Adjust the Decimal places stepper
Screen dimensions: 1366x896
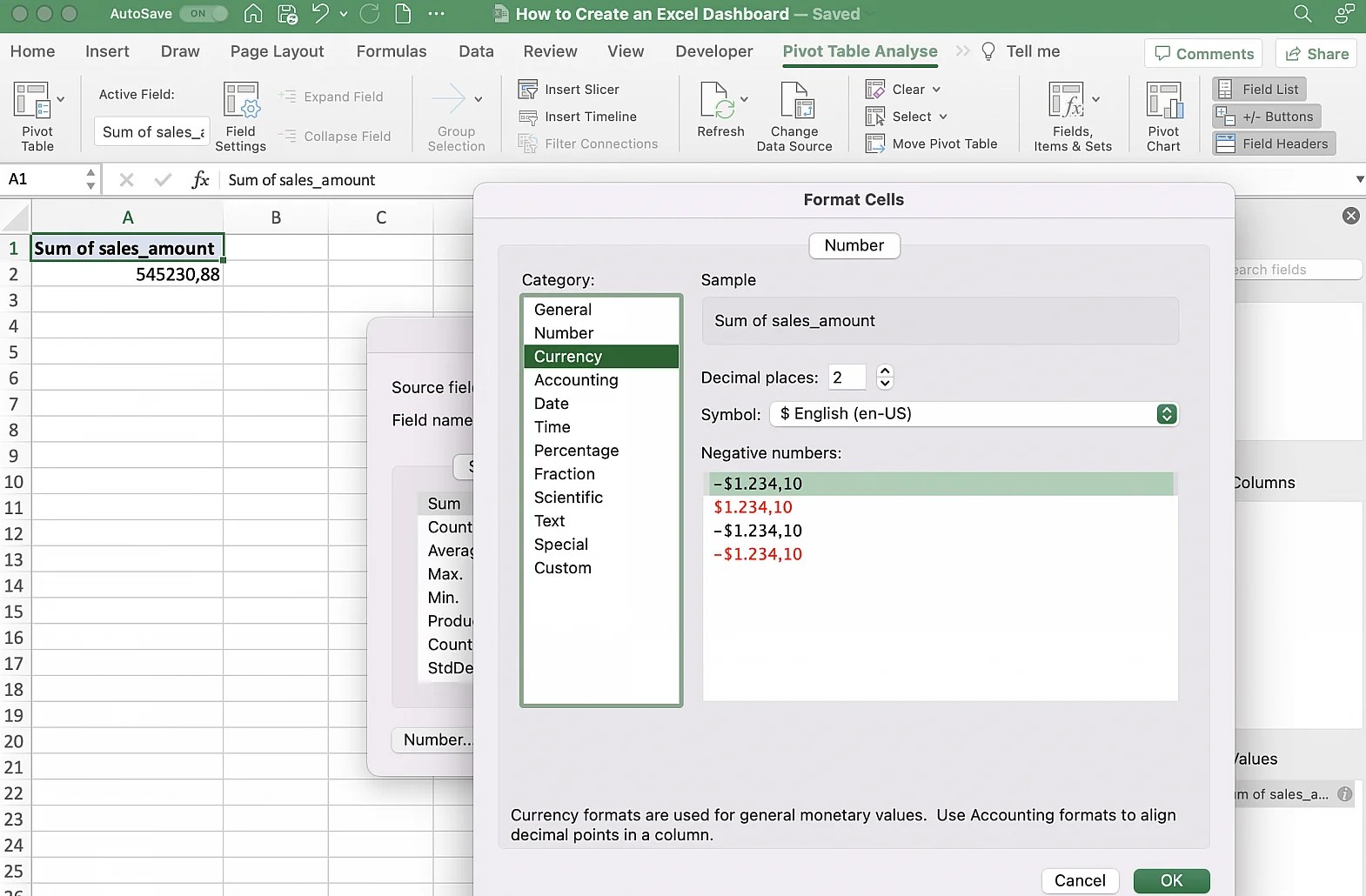pyautogui.click(x=885, y=378)
